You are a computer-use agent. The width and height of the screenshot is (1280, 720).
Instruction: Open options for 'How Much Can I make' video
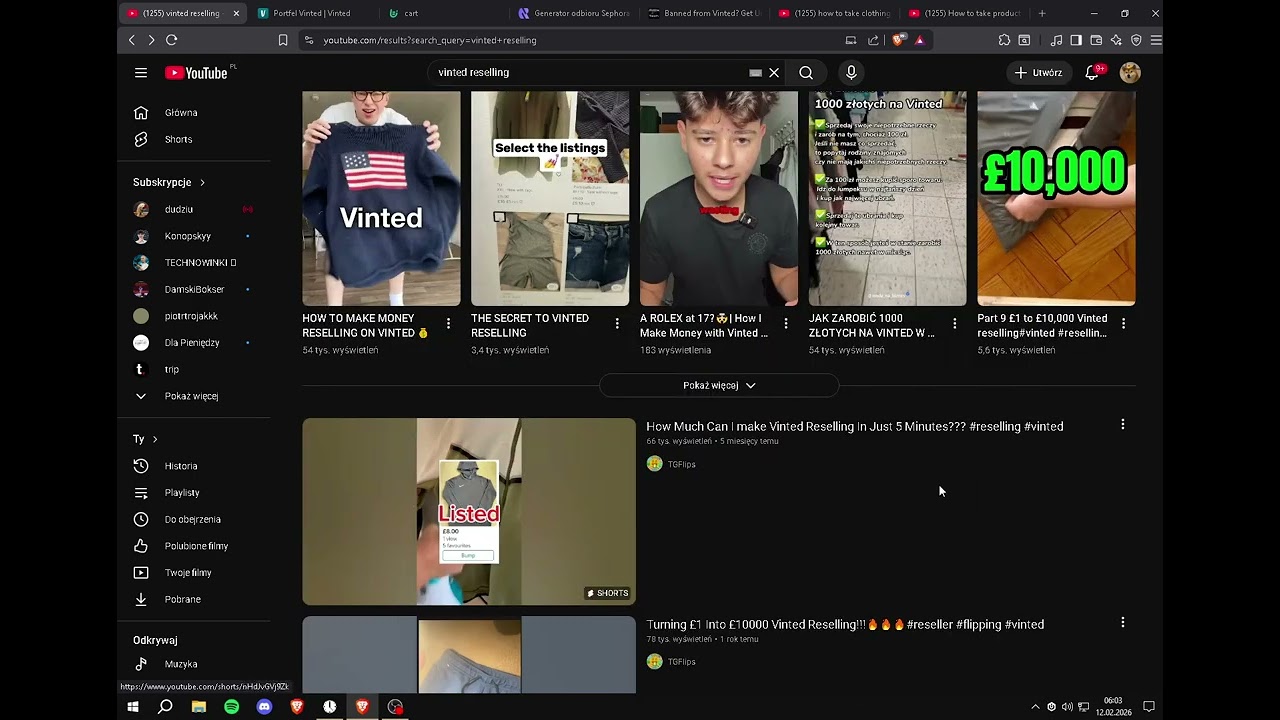pyautogui.click(x=1122, y=425)
